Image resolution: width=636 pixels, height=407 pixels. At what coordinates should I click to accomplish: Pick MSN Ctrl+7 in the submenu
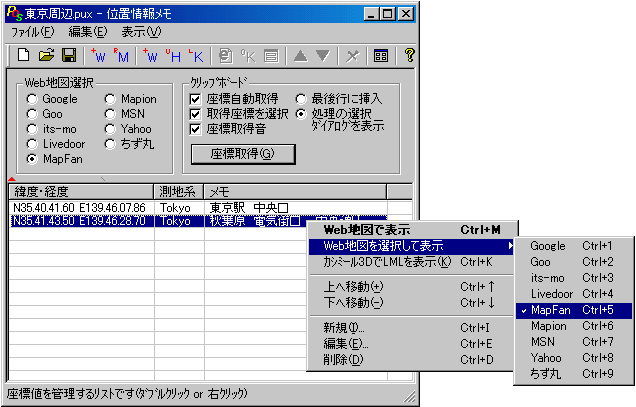pos(574,342)
